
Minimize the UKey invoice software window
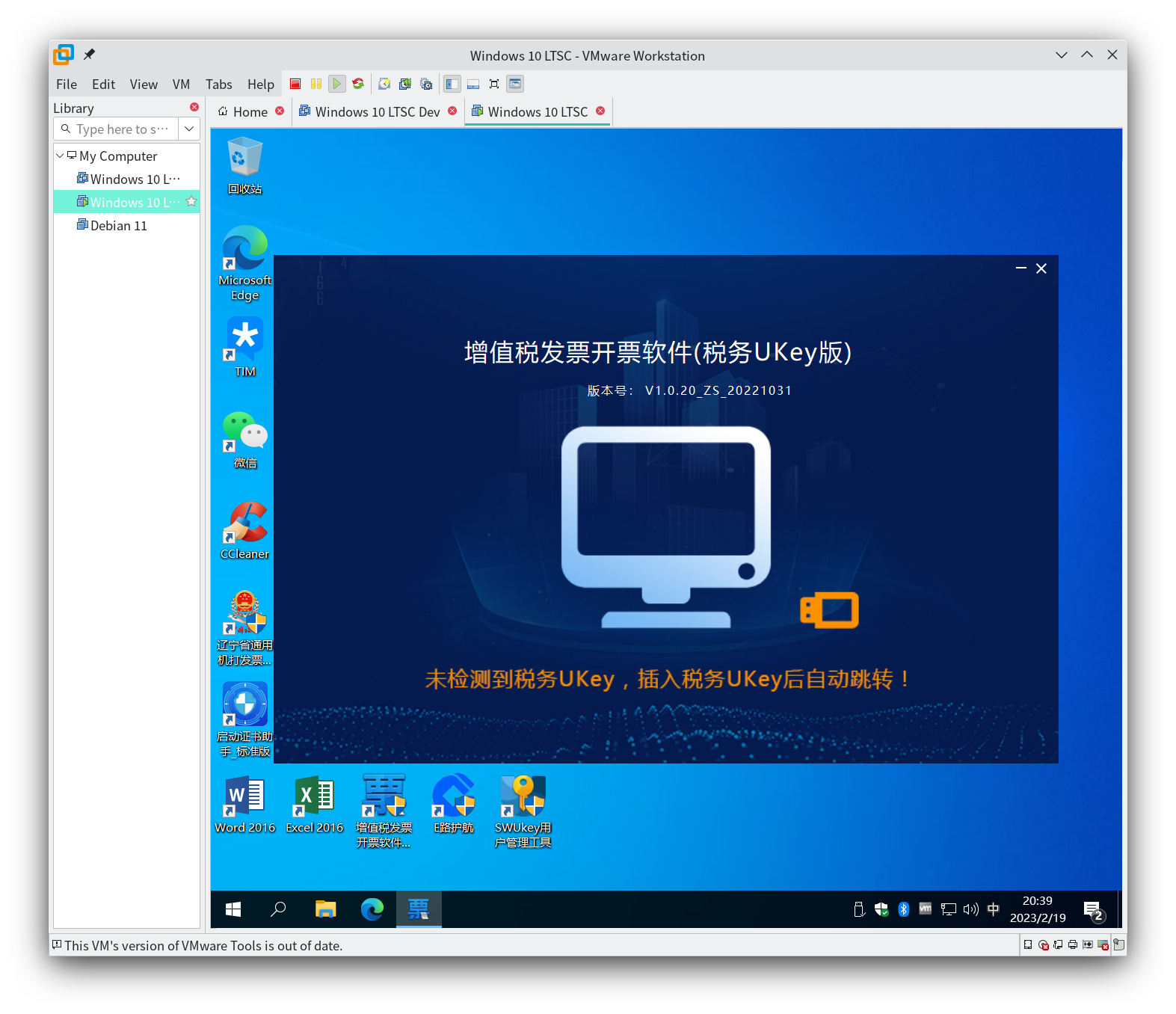1020,268
